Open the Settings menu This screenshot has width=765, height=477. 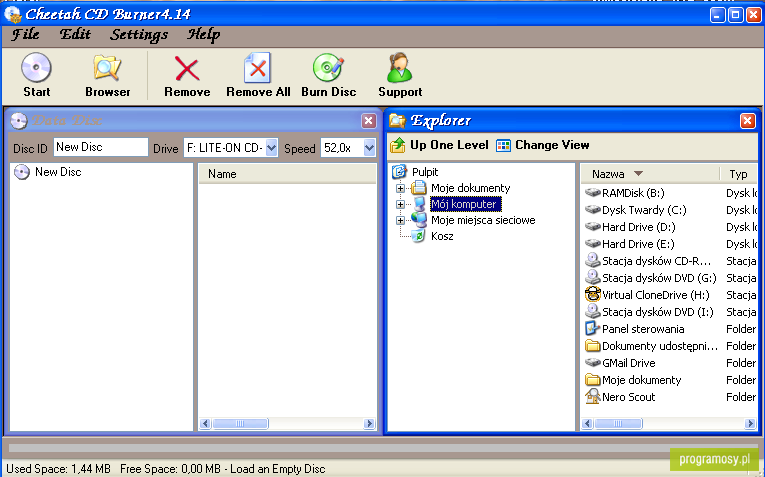(x=139, y=35)
